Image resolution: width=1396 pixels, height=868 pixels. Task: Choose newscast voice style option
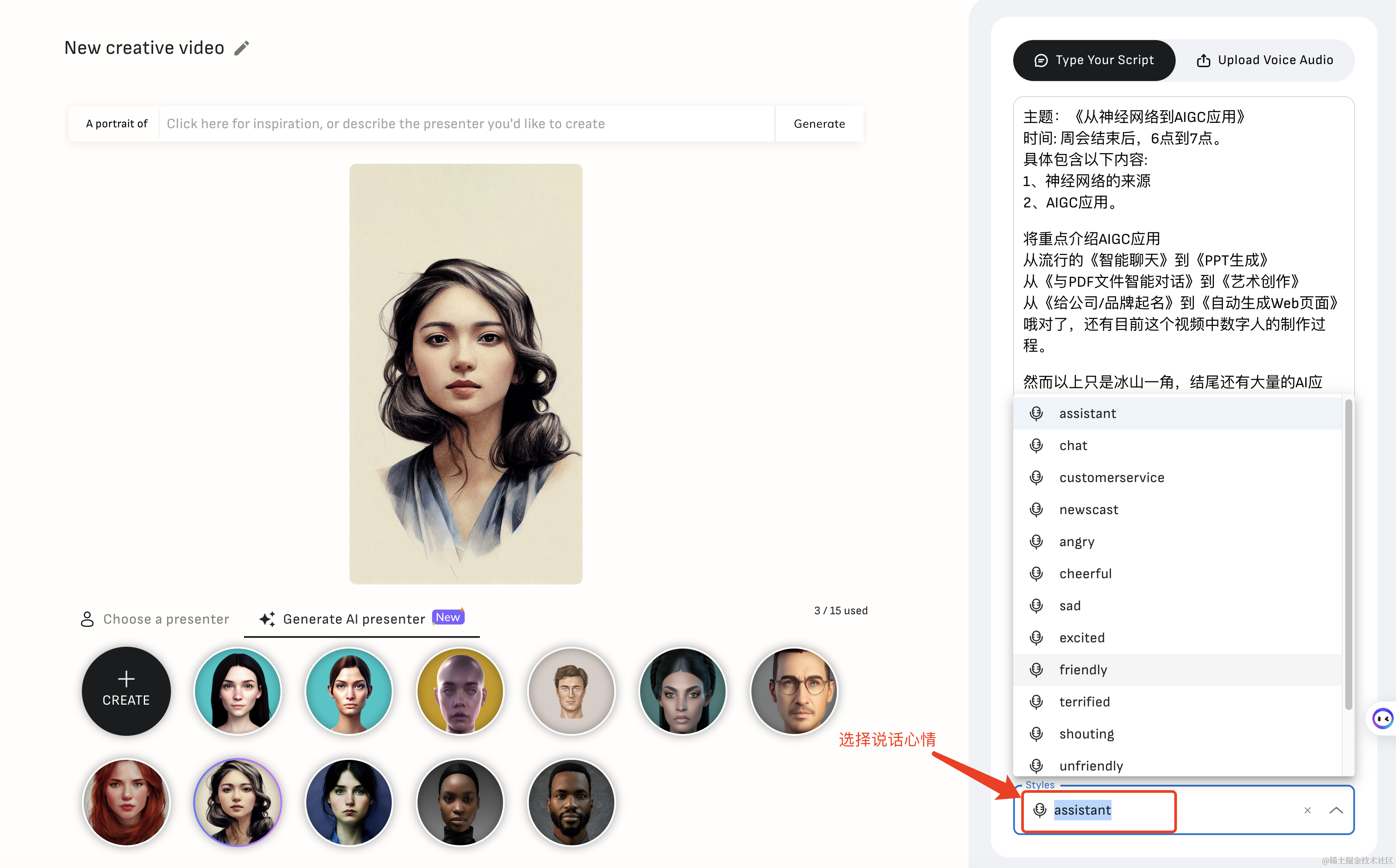pos(1088,509)
